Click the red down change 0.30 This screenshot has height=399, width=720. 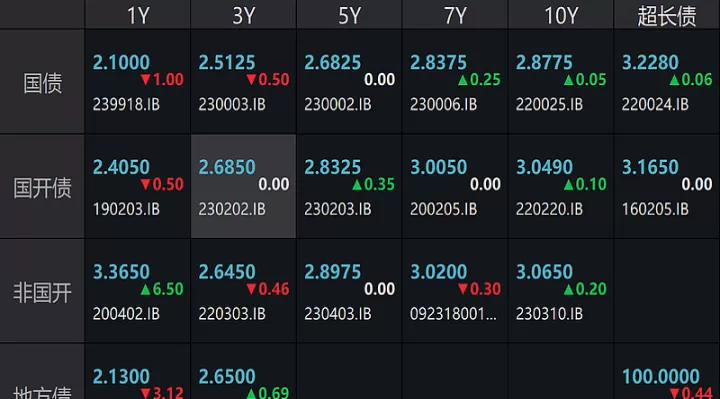click(x=479, y=289)
